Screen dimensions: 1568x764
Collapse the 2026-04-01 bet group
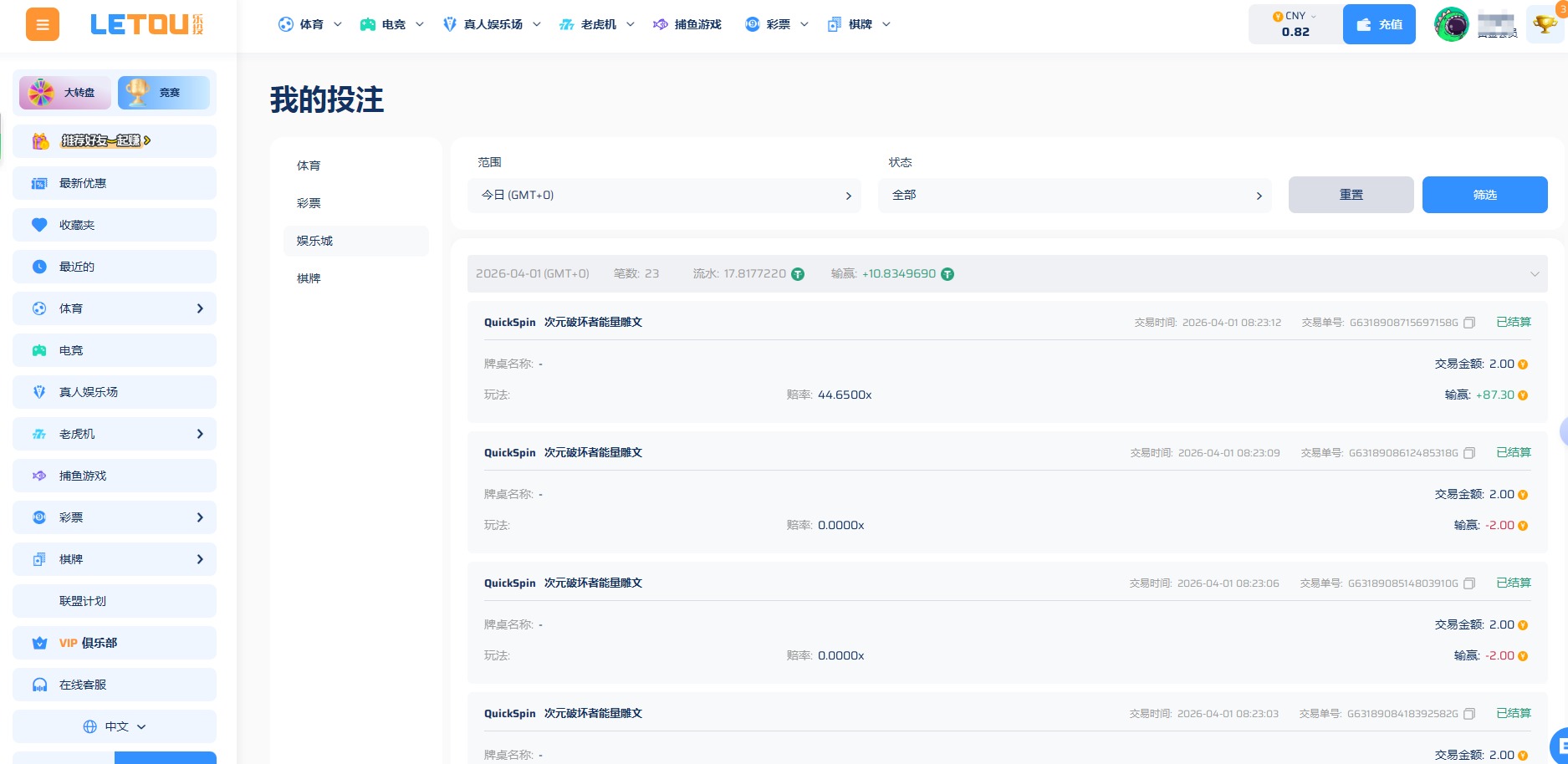[x=1535, y=273]
